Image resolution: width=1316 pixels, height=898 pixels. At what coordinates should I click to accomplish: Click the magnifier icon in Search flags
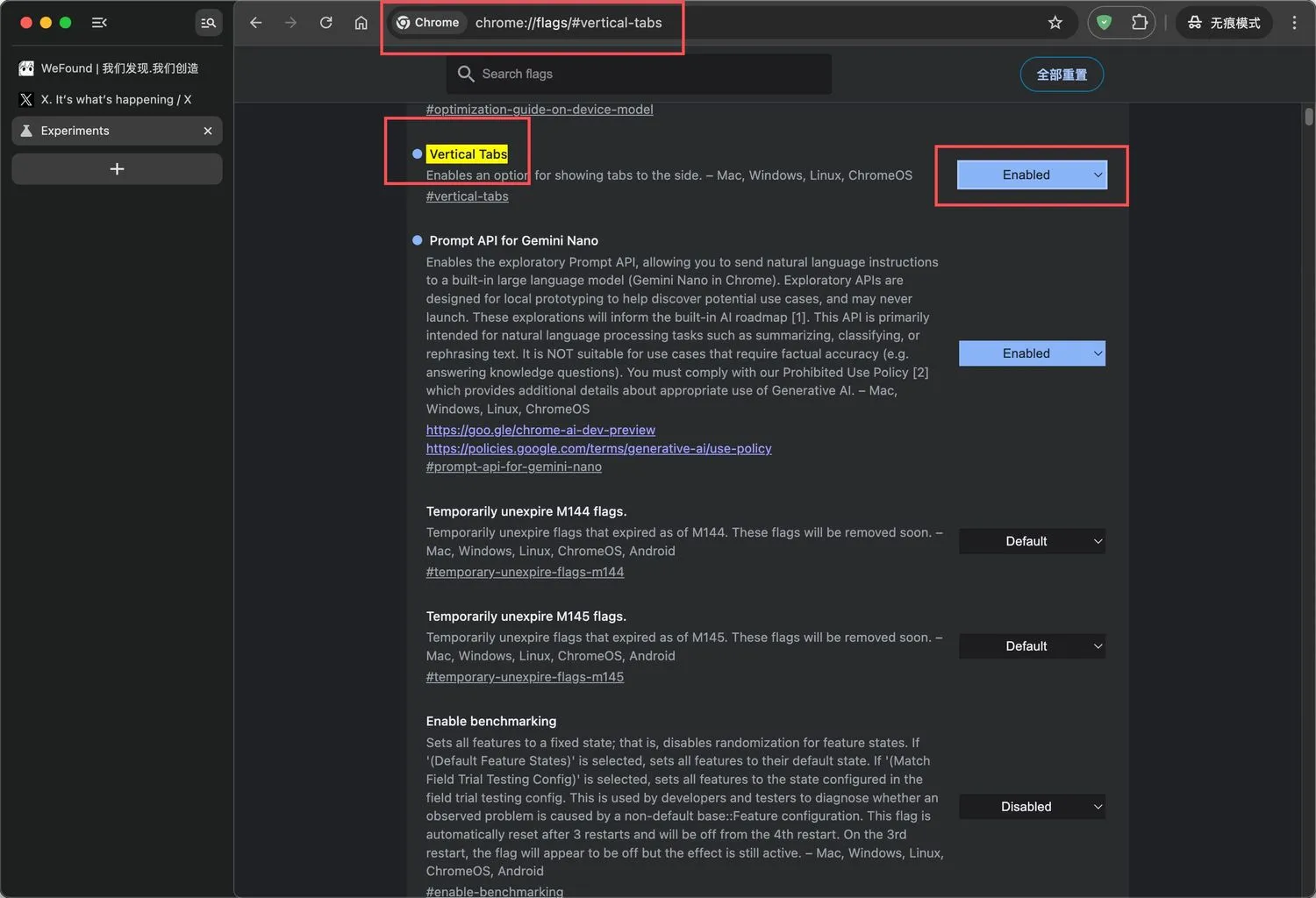click(x=466, y=74)
